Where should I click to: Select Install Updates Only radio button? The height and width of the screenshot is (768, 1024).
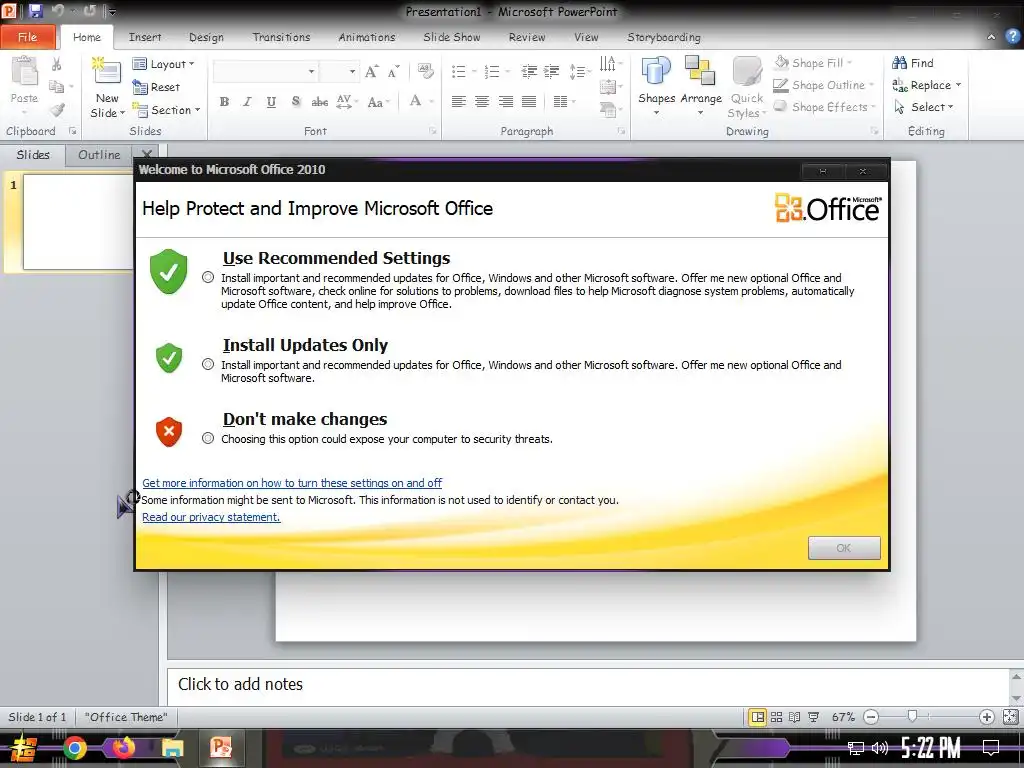pyautogui.click(x=208, y=364)
